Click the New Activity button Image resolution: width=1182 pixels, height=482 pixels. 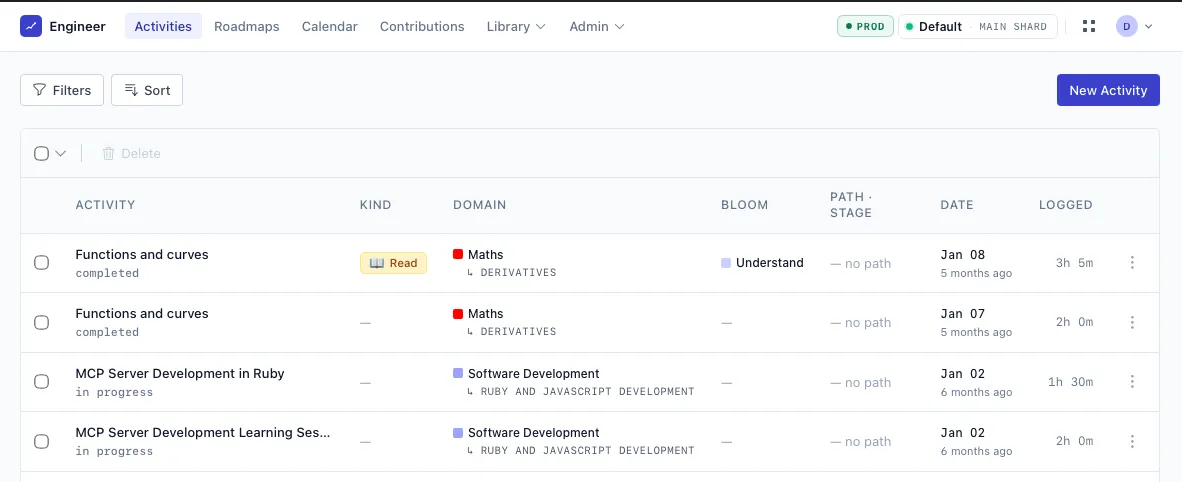pos(1108,90)
